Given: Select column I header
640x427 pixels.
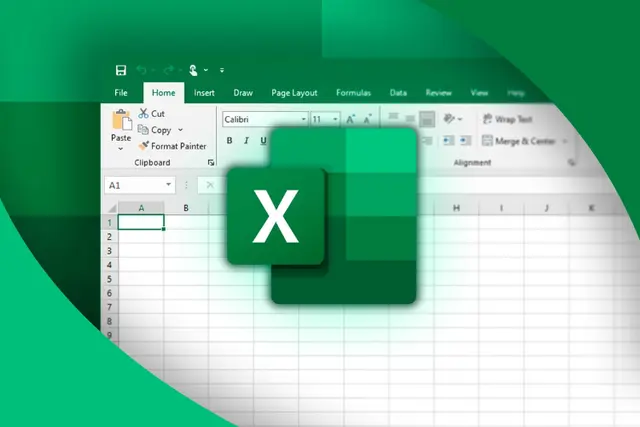Looking at the screenshot, I should 501,208.
